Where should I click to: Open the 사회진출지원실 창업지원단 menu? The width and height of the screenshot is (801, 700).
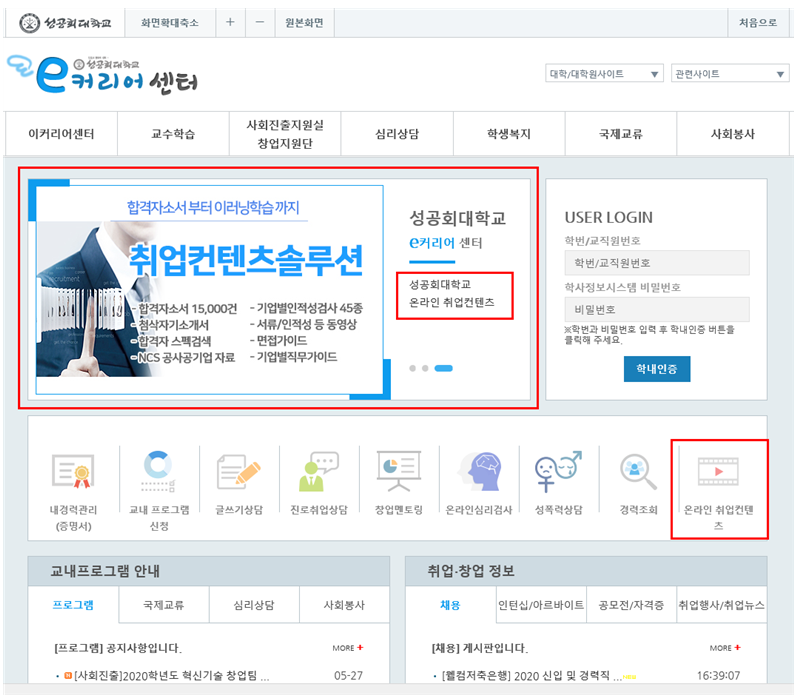point(285,134)
